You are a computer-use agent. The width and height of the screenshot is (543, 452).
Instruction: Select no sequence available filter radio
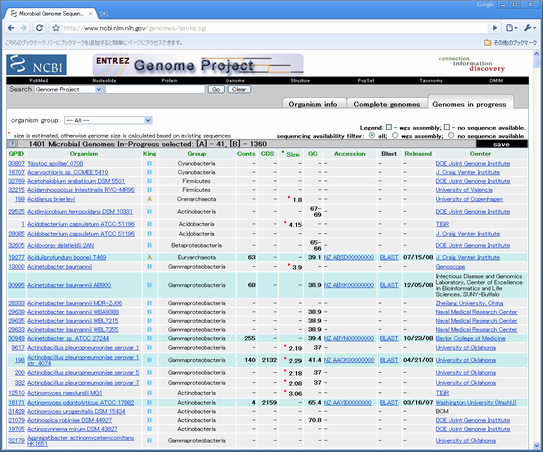coord(451,135)
